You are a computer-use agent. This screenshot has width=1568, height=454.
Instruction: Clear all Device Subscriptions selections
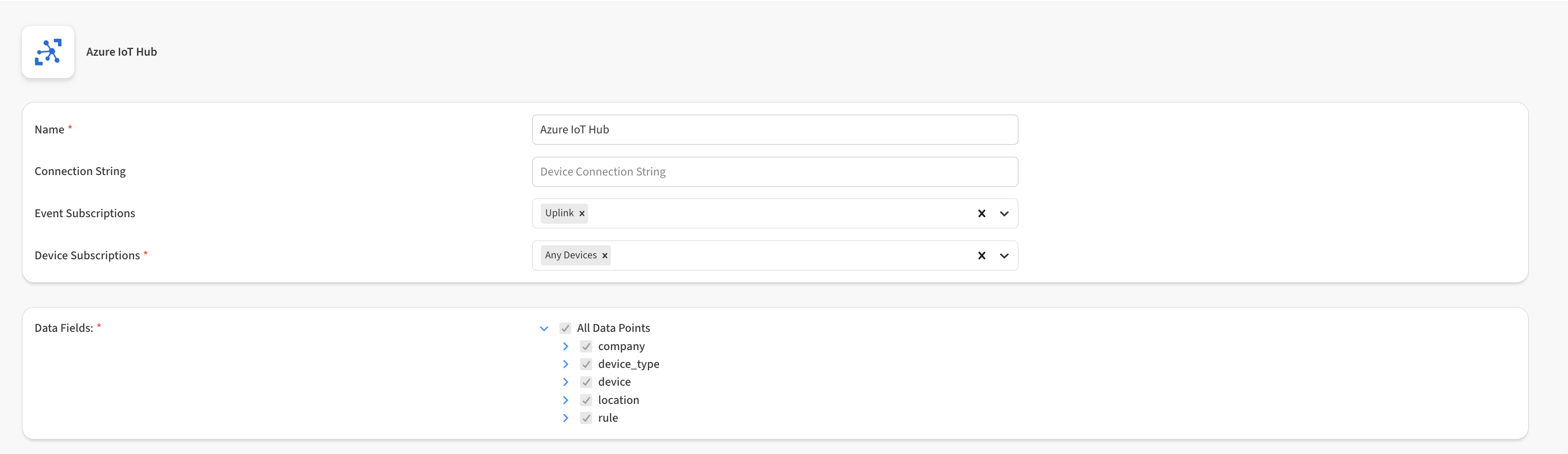click(x=981, y=256)
